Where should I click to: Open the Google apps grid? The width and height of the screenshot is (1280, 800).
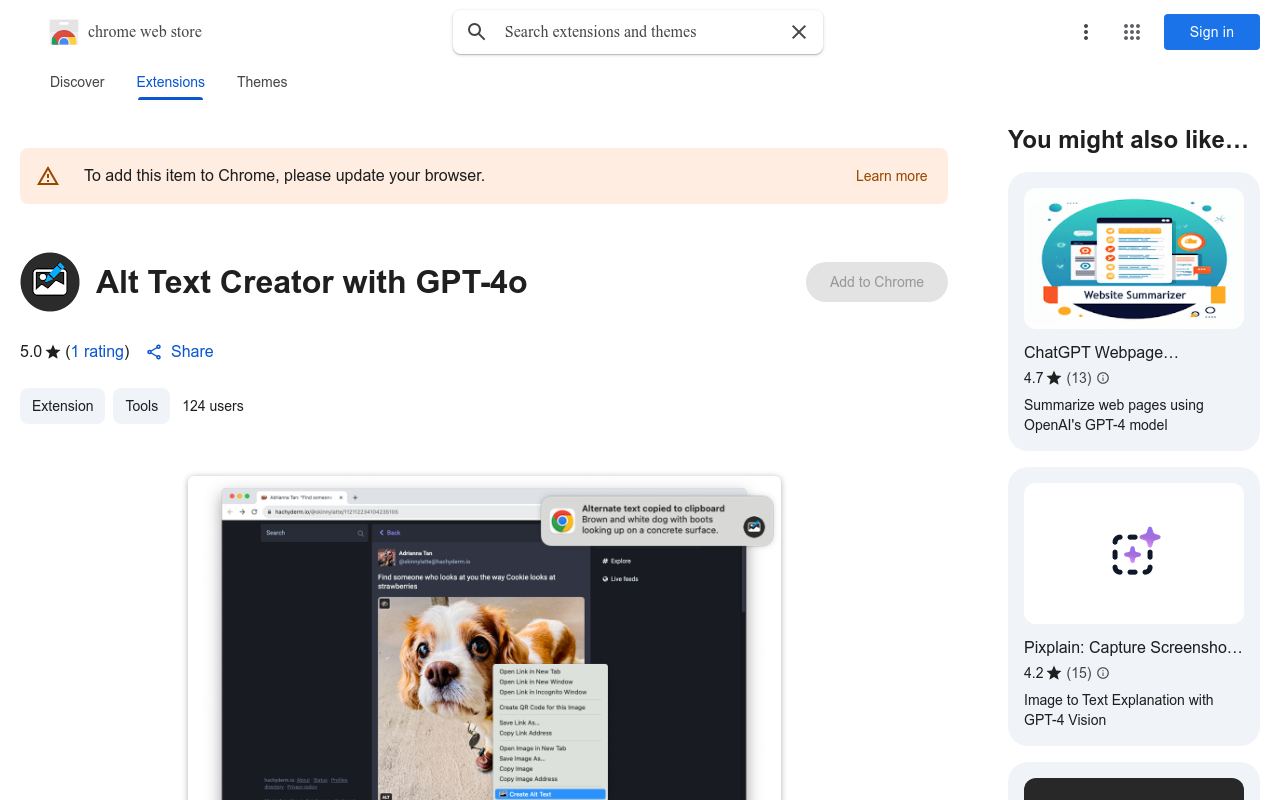pos(1132,32)
